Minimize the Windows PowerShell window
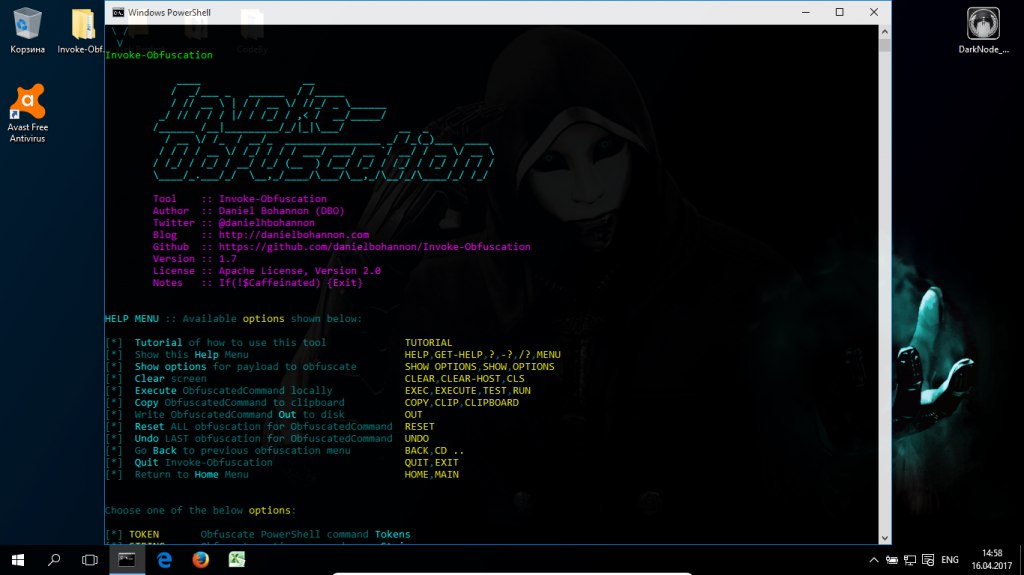The image size is (1024, 575). [x=806, y=12]
